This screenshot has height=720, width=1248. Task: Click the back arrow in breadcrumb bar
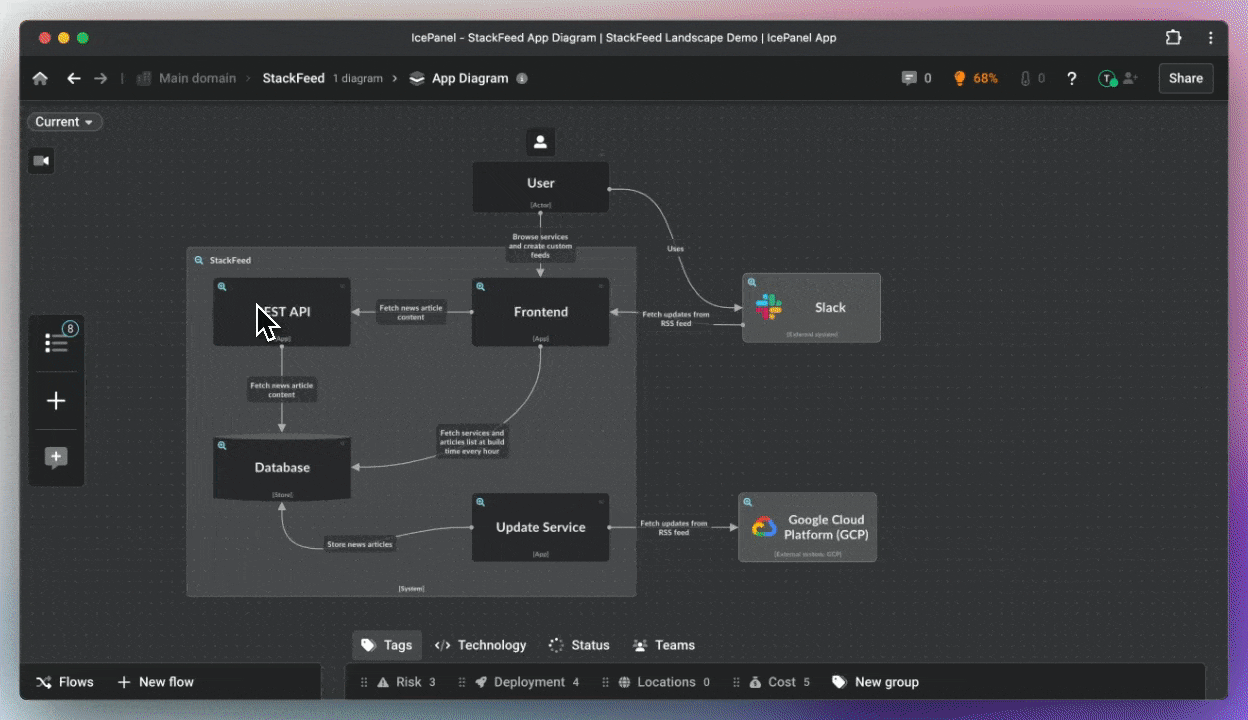click(73, 78)
